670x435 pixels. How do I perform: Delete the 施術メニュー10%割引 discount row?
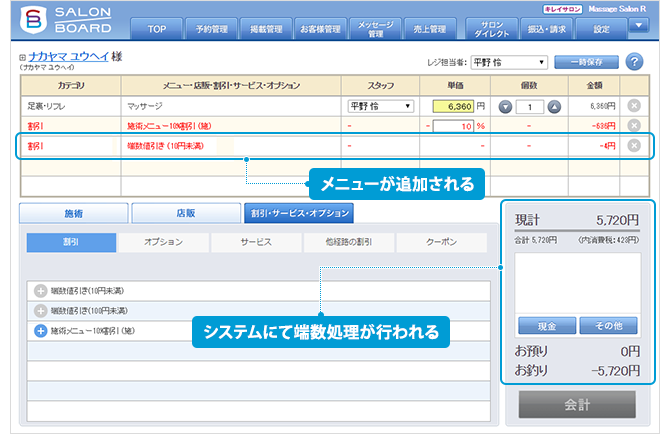point(633,125)
